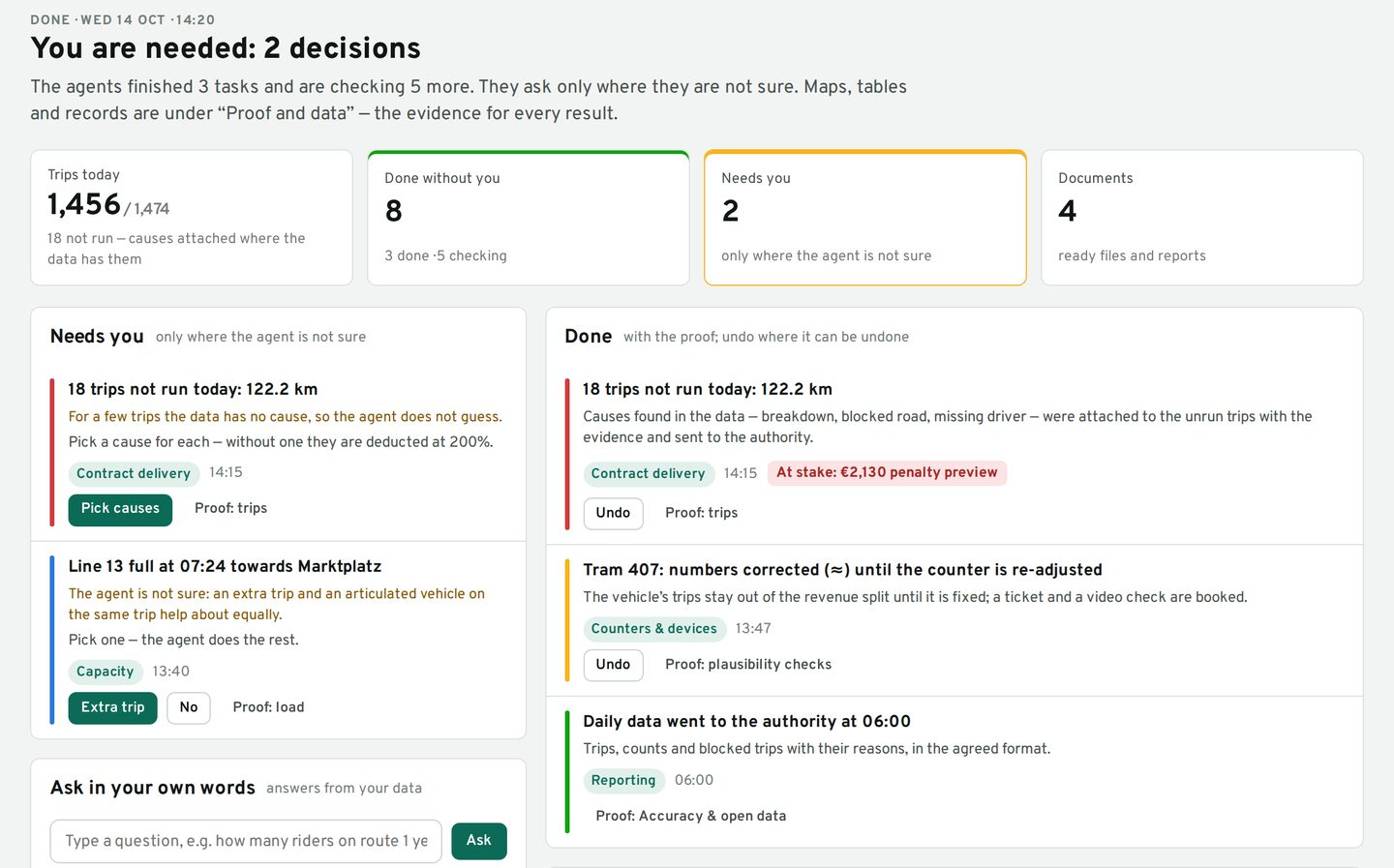Click the DONE · WED 14 OCT · 14:20 status line
Image resolution: width=1394 pixels, height=868 pixels.
(x=123, y=19)
